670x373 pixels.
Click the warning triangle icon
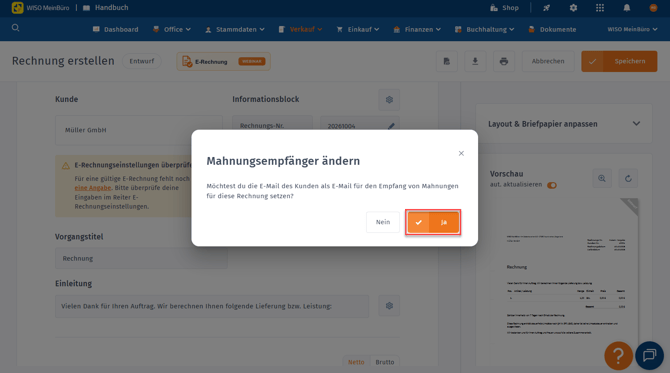[66, 166]
